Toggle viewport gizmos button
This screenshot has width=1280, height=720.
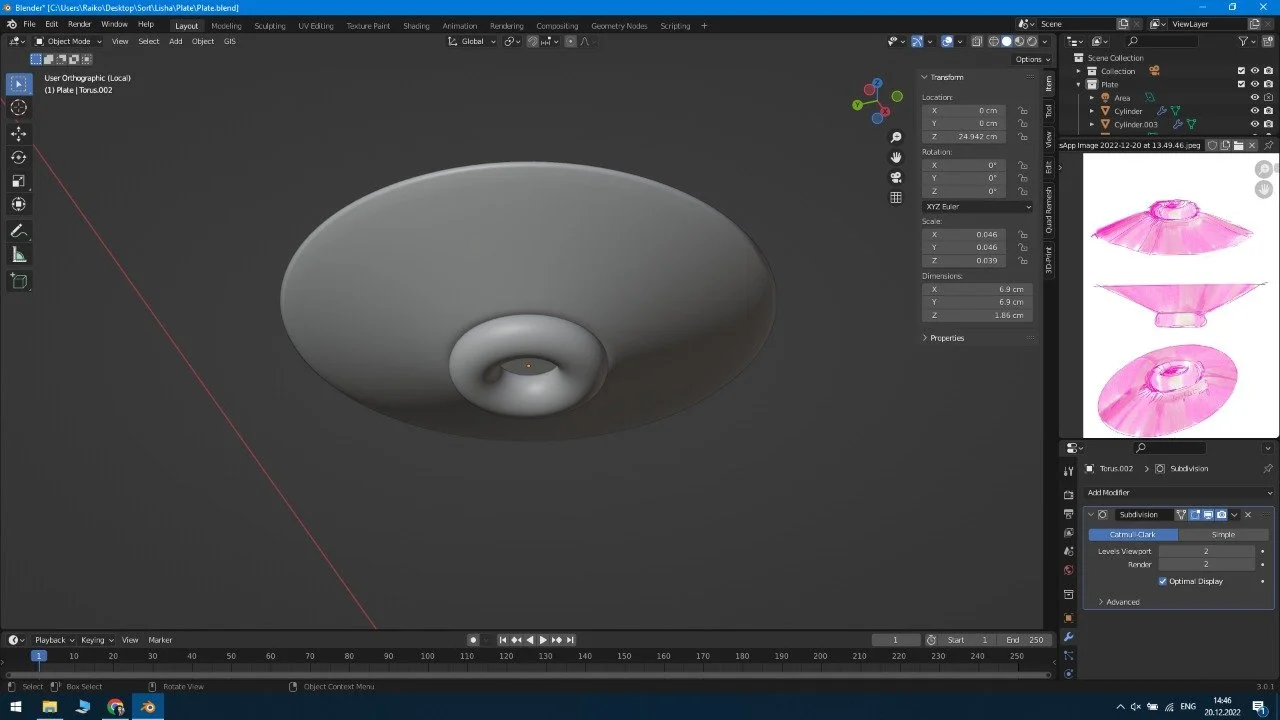click(x=917, y=41)
